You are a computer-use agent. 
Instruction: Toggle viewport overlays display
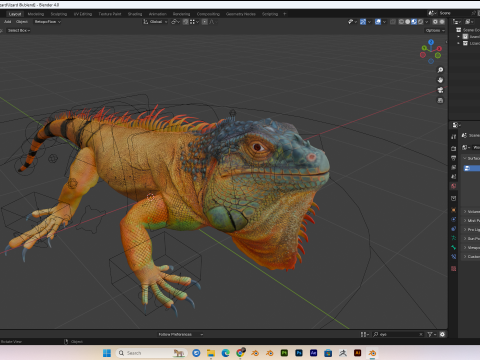(378, 22)
